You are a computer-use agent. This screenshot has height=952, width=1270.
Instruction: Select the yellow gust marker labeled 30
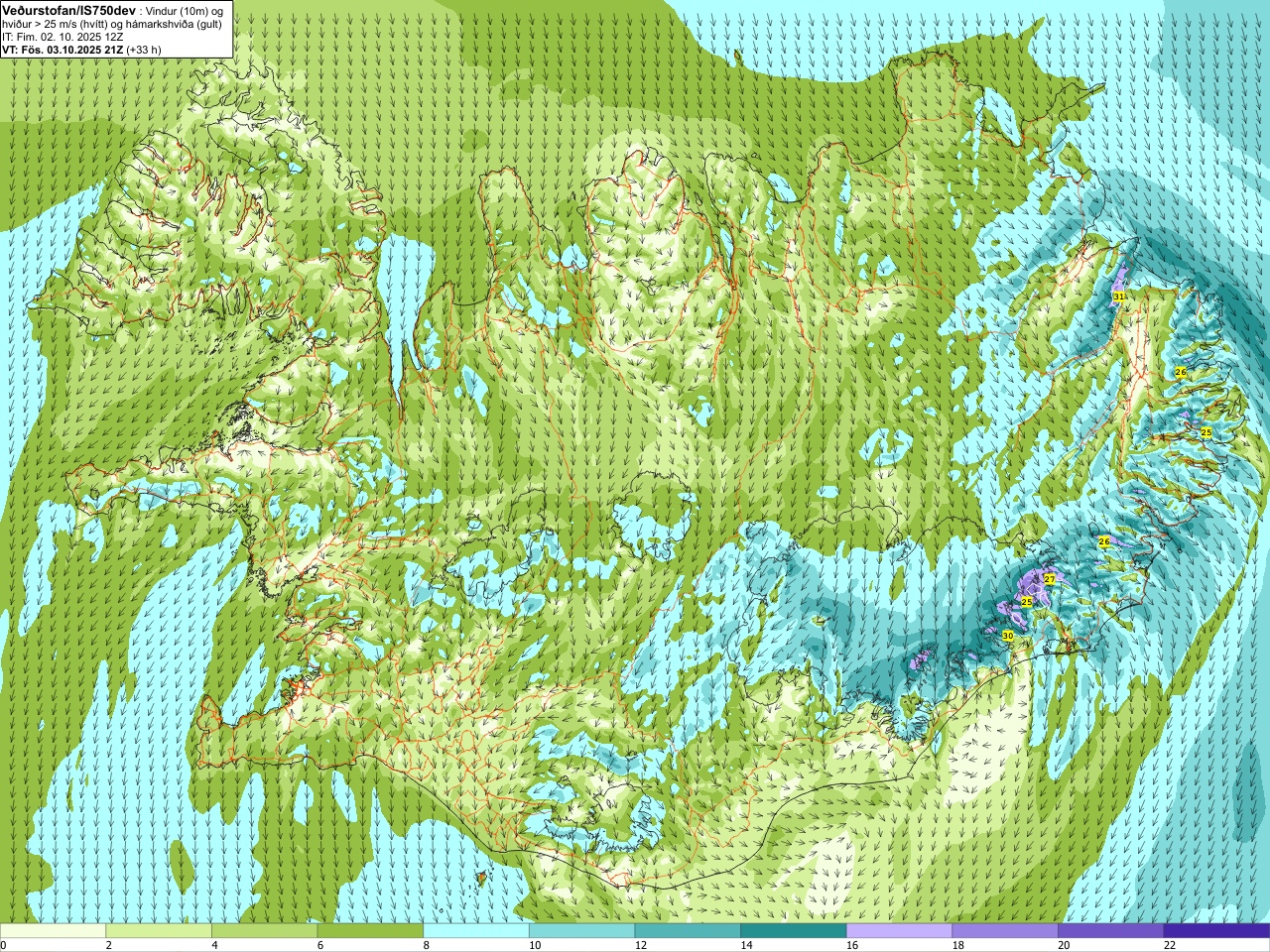click(x=1008, y=636)
